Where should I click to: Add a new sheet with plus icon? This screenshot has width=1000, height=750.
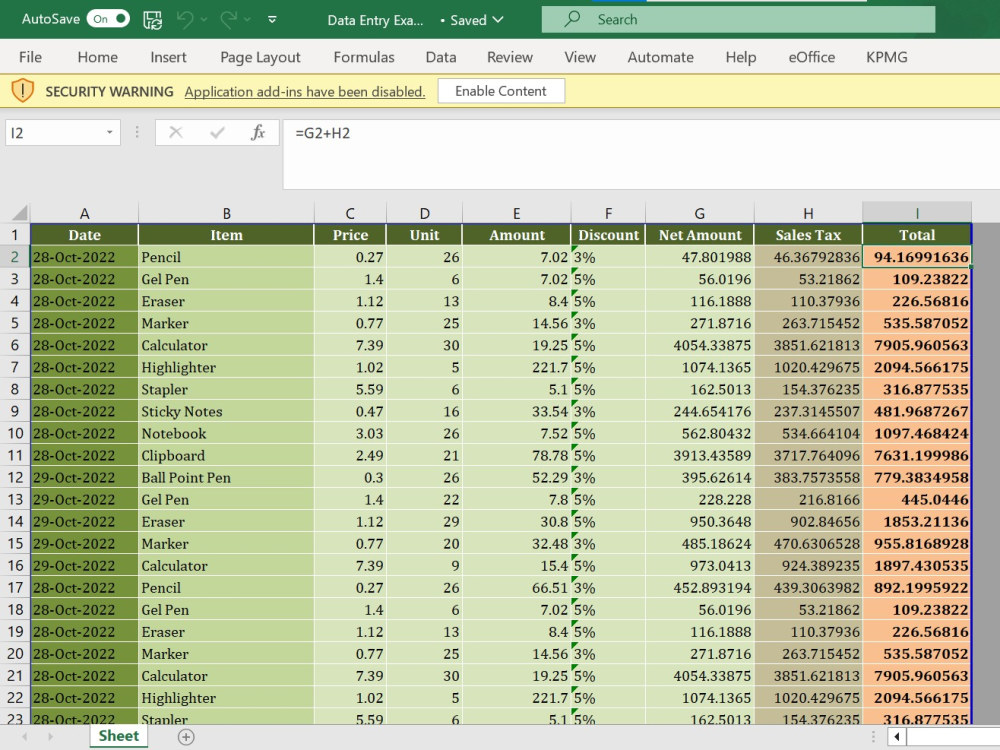click(x=186, y=737)
